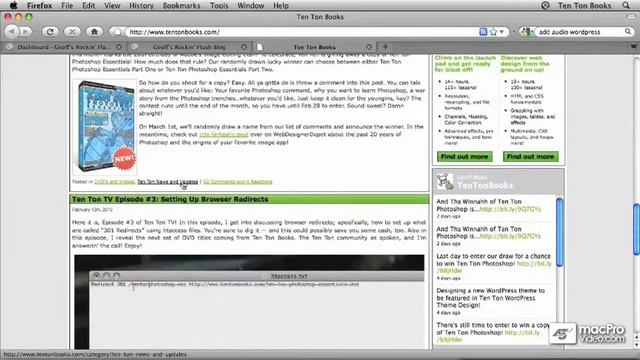Open link in 'Last day to enter' tweet
The height and width of the screenshot is (360, 640).
(534, 264)
